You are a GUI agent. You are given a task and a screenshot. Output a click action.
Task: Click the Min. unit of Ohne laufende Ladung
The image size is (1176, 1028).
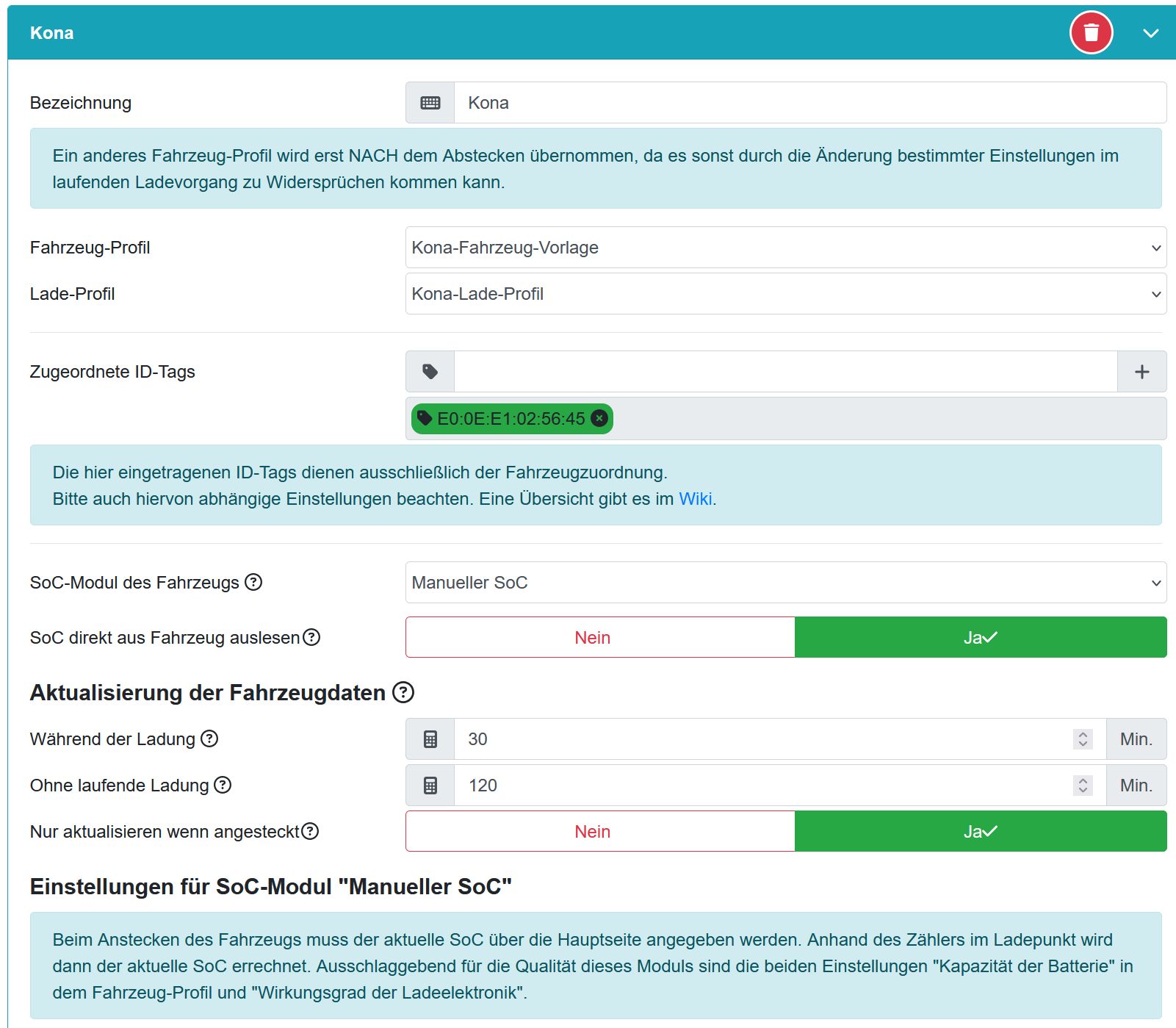click(1136, 786)
